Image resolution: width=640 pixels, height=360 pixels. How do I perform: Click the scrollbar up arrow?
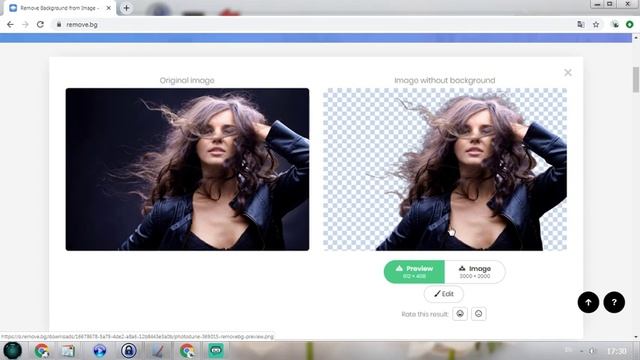click(x=636, y=38)
